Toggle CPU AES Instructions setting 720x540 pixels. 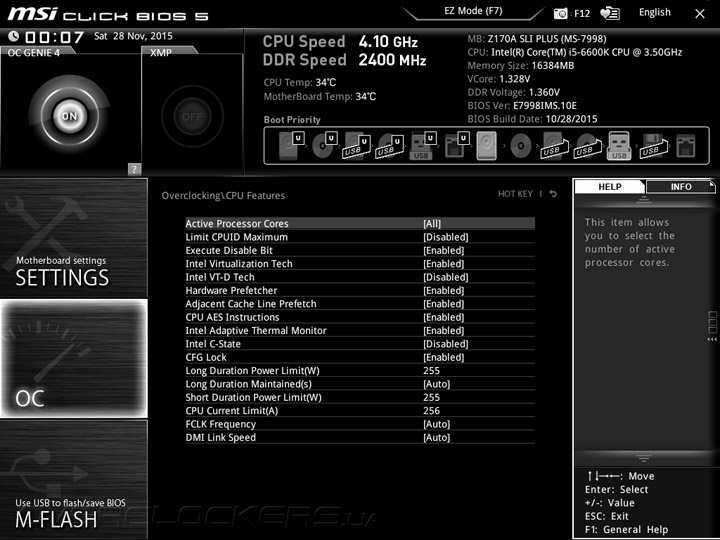360,317
